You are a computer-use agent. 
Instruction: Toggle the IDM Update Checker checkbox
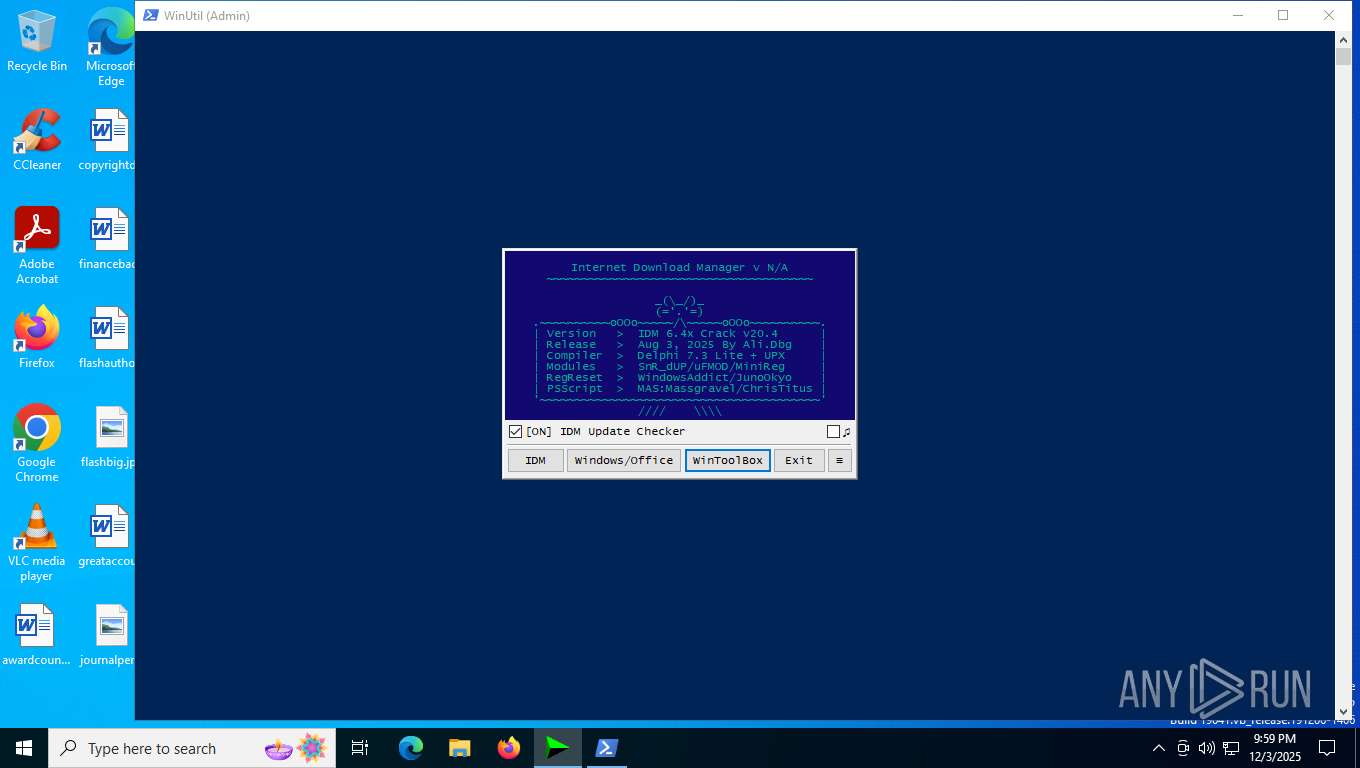(x=515, y=432)
